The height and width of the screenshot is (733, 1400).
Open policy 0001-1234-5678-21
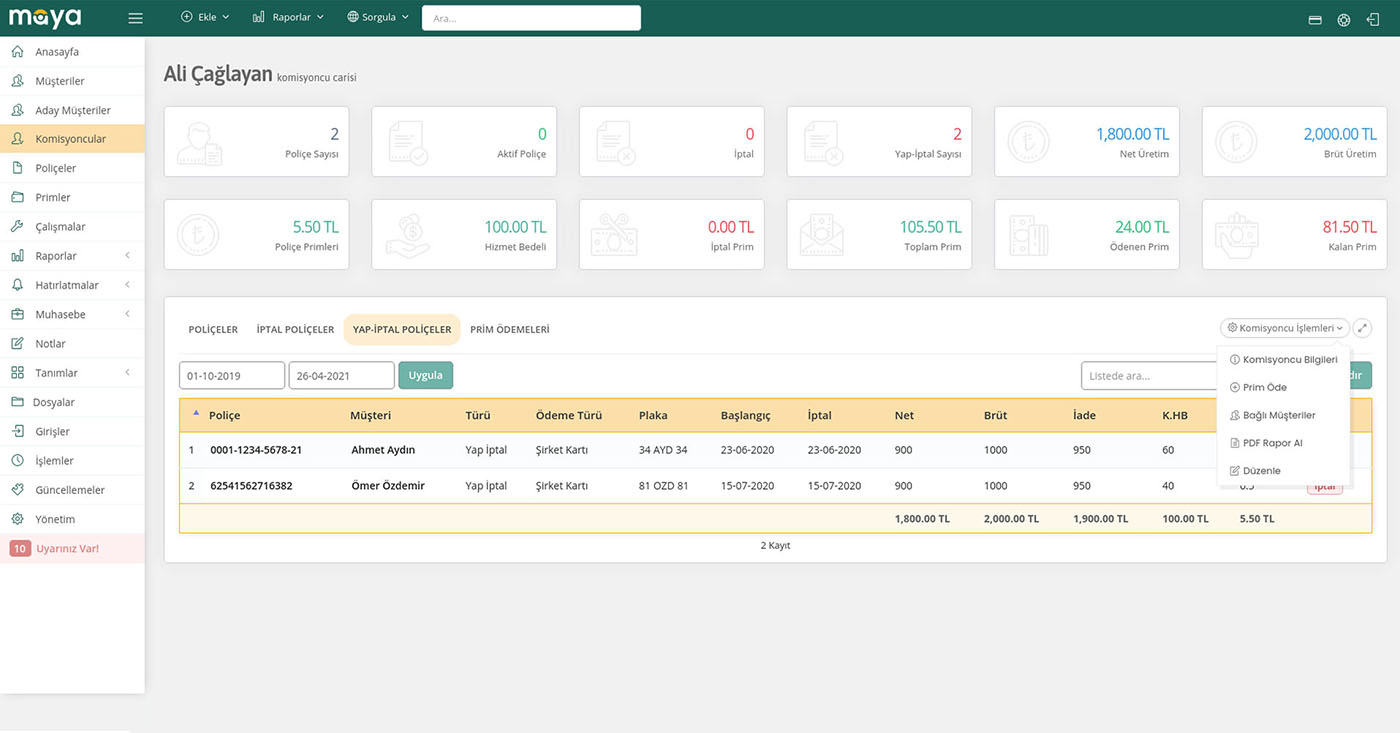256,450
